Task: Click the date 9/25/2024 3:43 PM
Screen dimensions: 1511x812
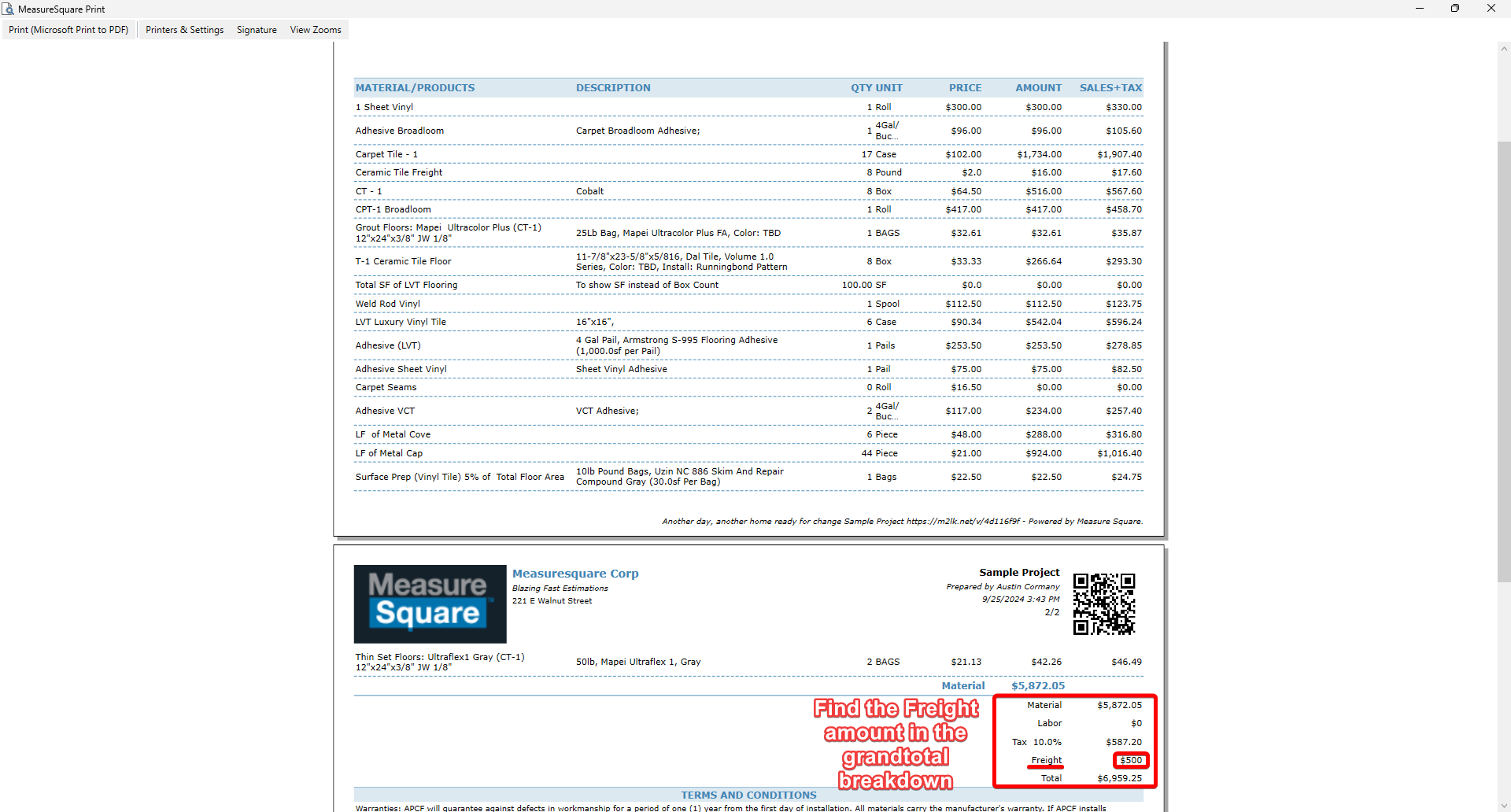Action: pos(1021,600)
